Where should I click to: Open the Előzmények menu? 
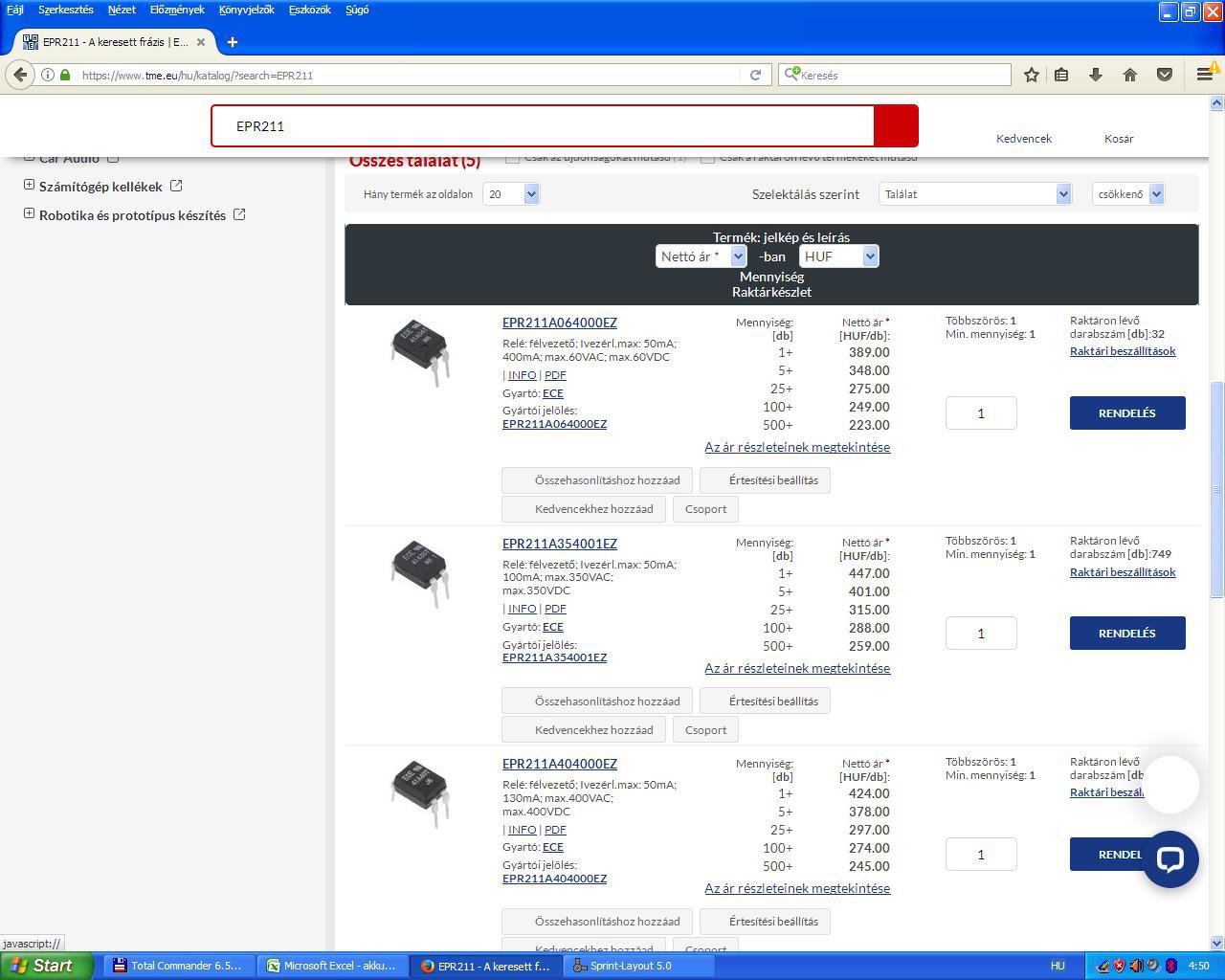177,10
